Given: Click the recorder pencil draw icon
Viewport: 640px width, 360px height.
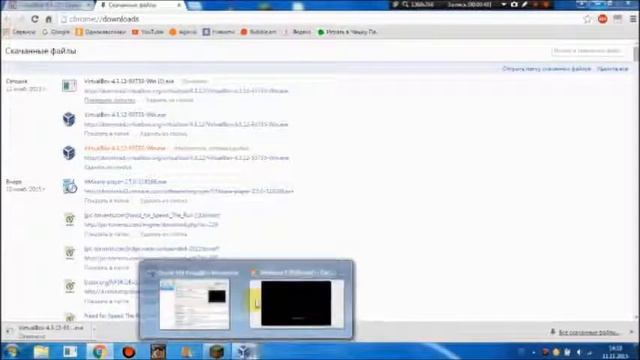Looking at the screenshot, I should coord(524,4).
